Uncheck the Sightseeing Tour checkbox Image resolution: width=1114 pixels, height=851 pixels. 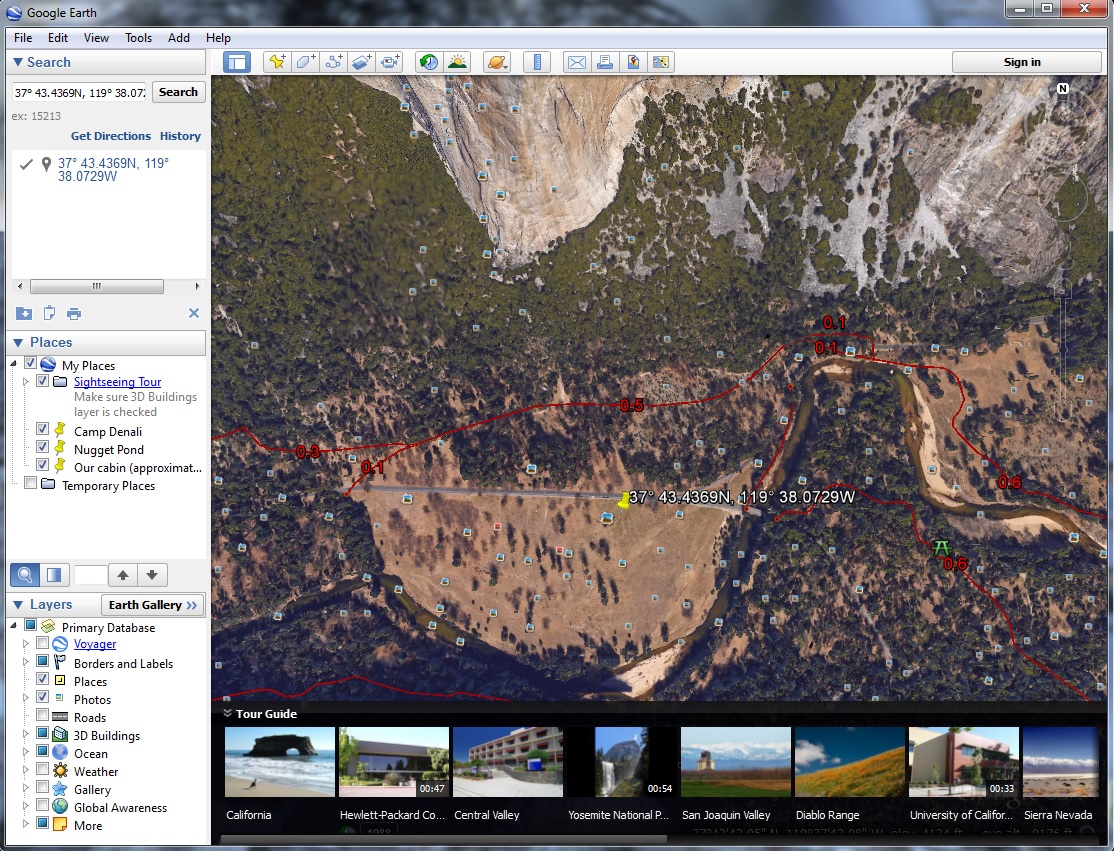(x=42, y=381)
